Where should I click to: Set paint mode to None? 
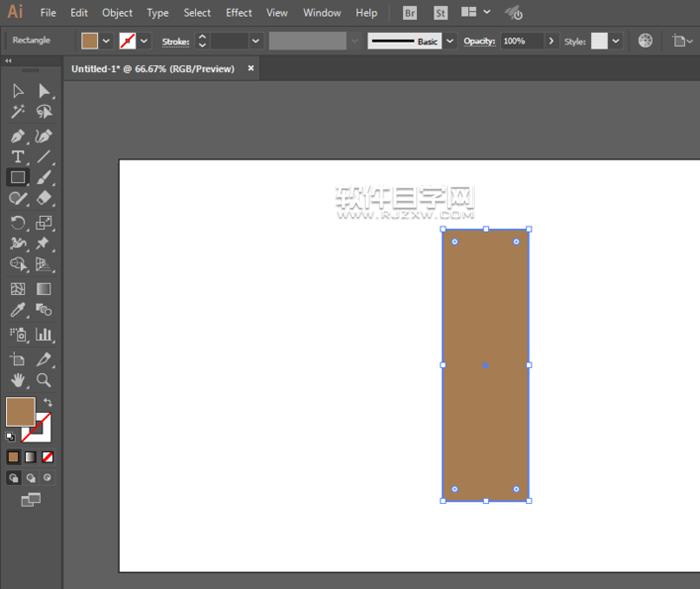point(47,457)
